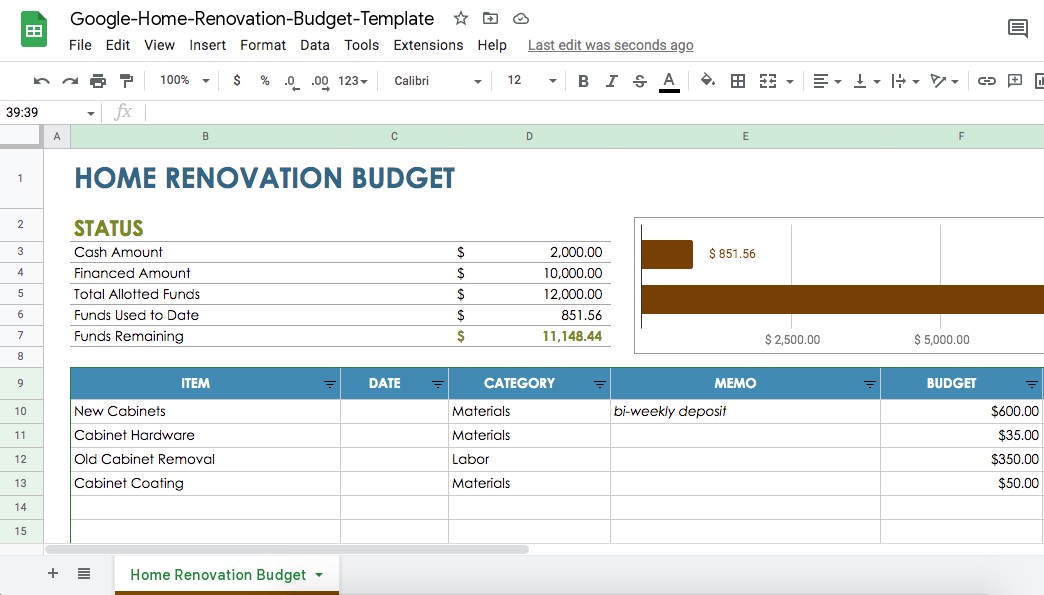Open the View menu
The height and width of the screenshot is (595, 1044).
point(160,45)
